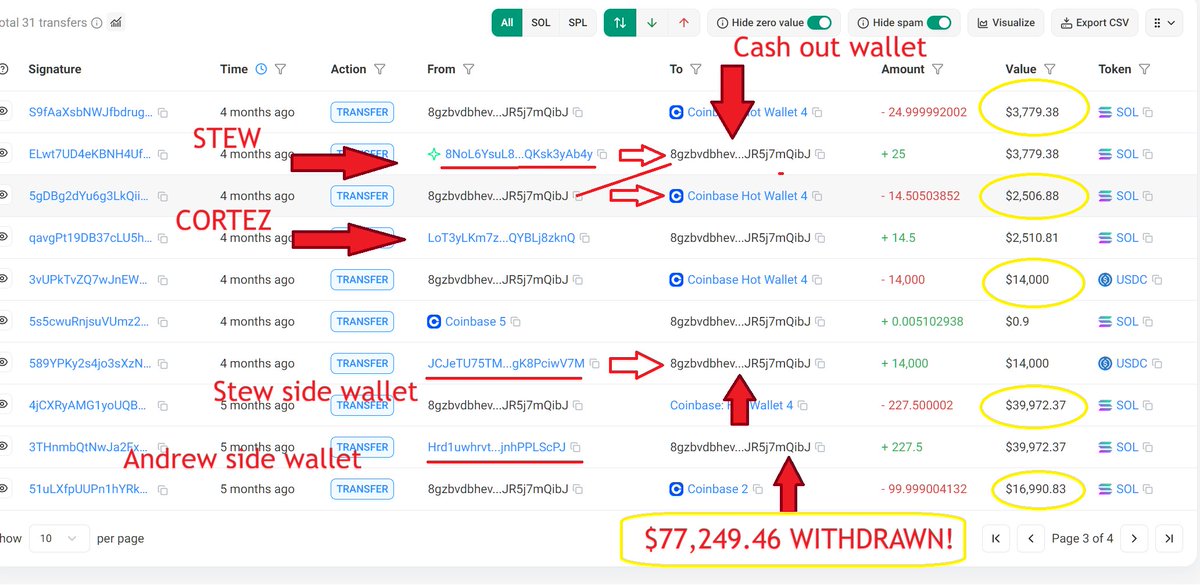
Task: Toggle time format with the clock icon
Action: (x=261, y=70)
